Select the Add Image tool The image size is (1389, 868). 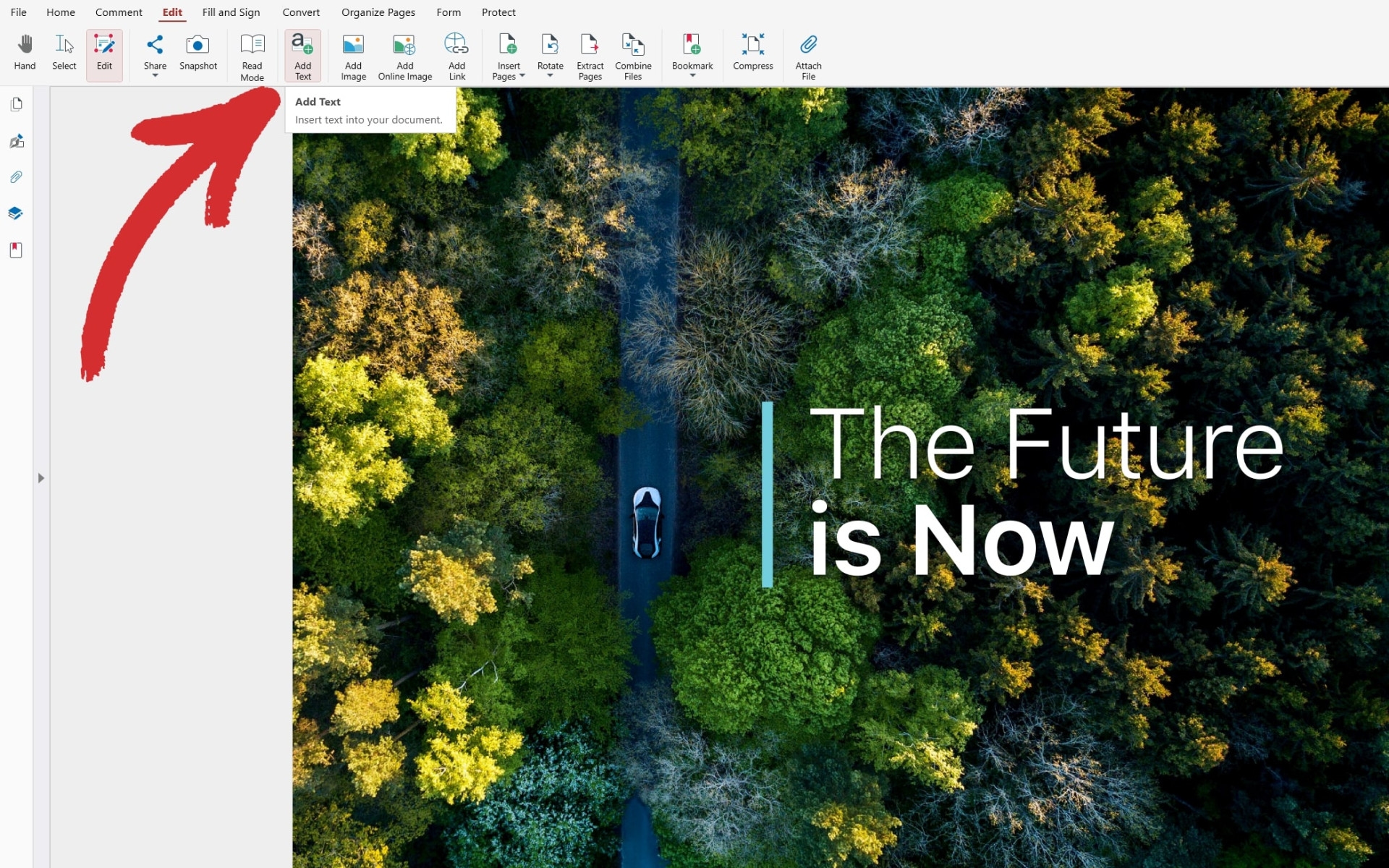(353, 54)
